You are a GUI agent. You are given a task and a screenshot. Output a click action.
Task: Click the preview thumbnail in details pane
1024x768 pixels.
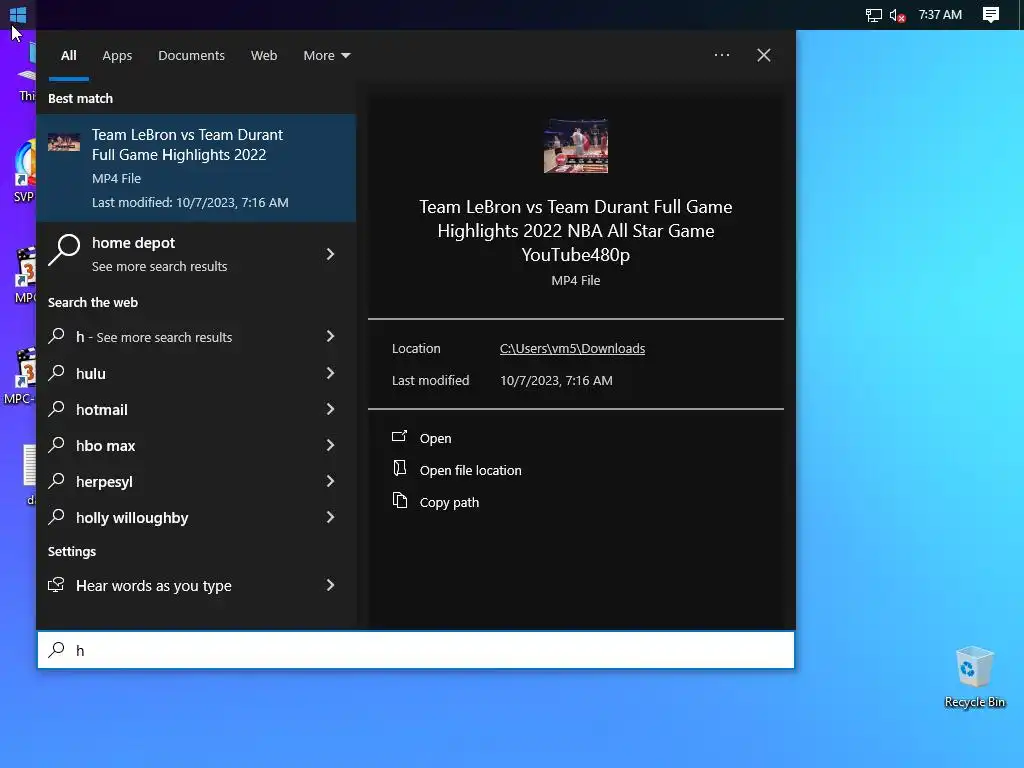pos(575,146)
